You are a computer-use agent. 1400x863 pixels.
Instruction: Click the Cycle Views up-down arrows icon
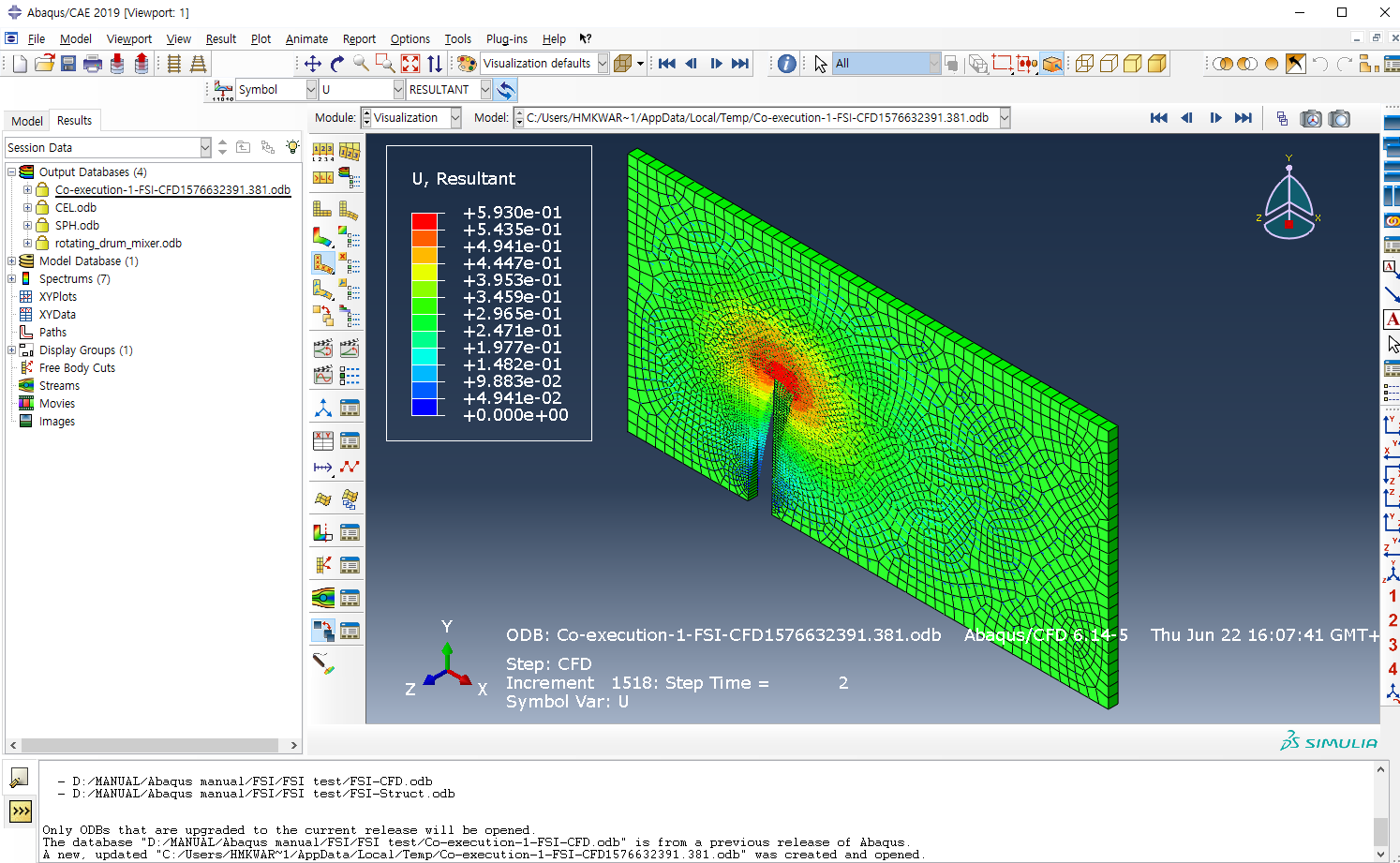(435, 64)
